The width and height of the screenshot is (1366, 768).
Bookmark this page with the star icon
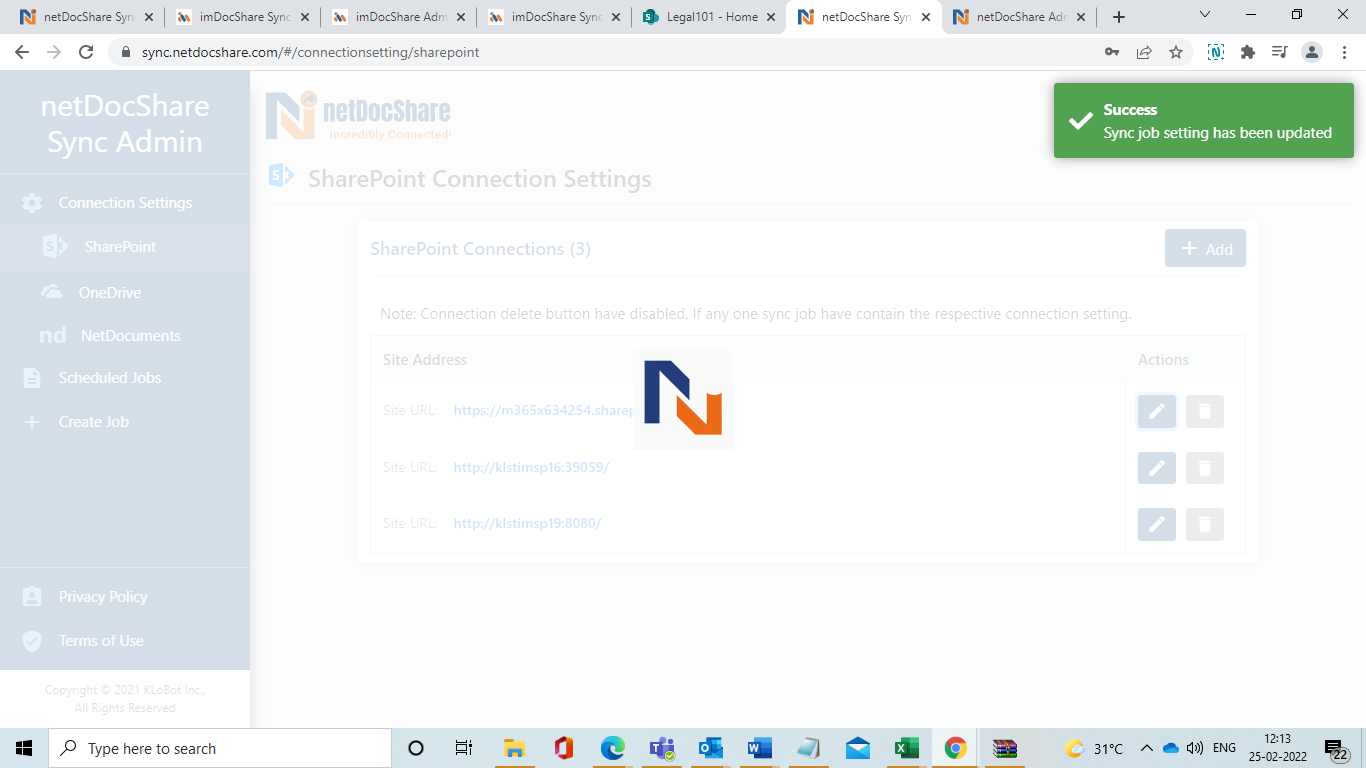pos(1176,52)
